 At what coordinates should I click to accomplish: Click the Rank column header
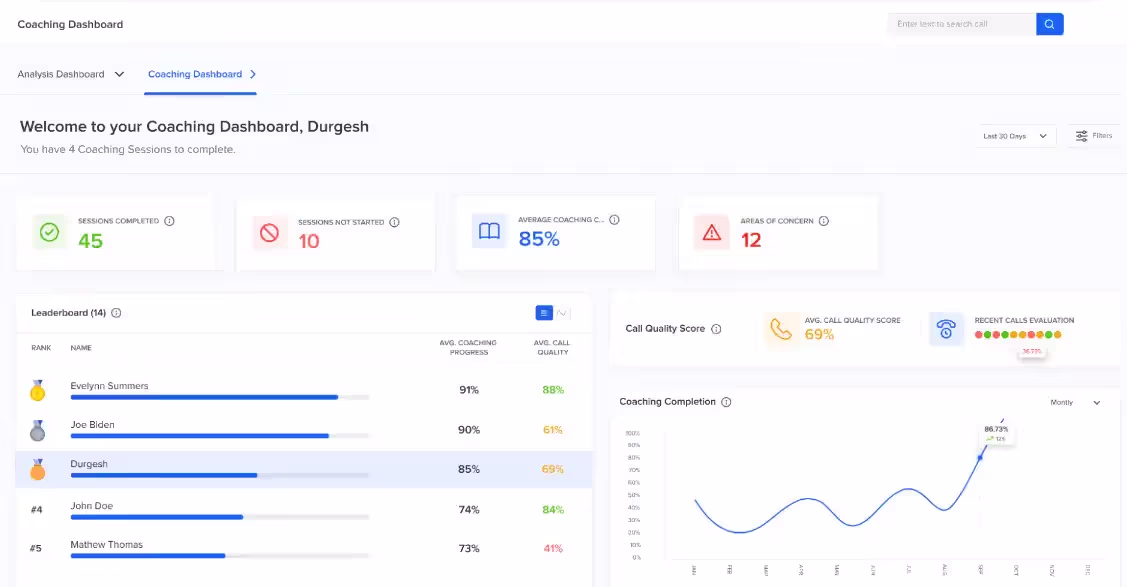click(x=41, y=348)
